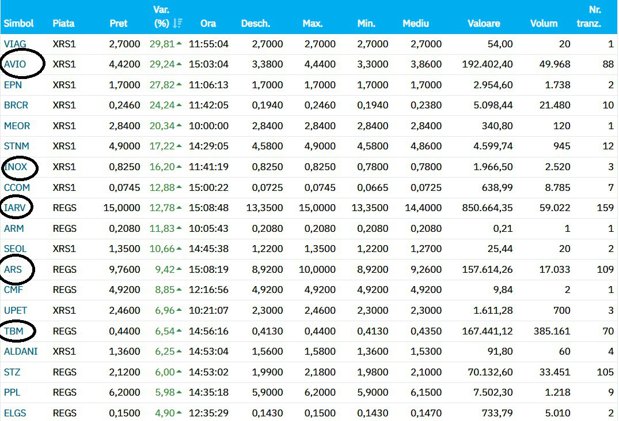
Task: Open the ALDANI symbol link
Action: pos(21,351)
